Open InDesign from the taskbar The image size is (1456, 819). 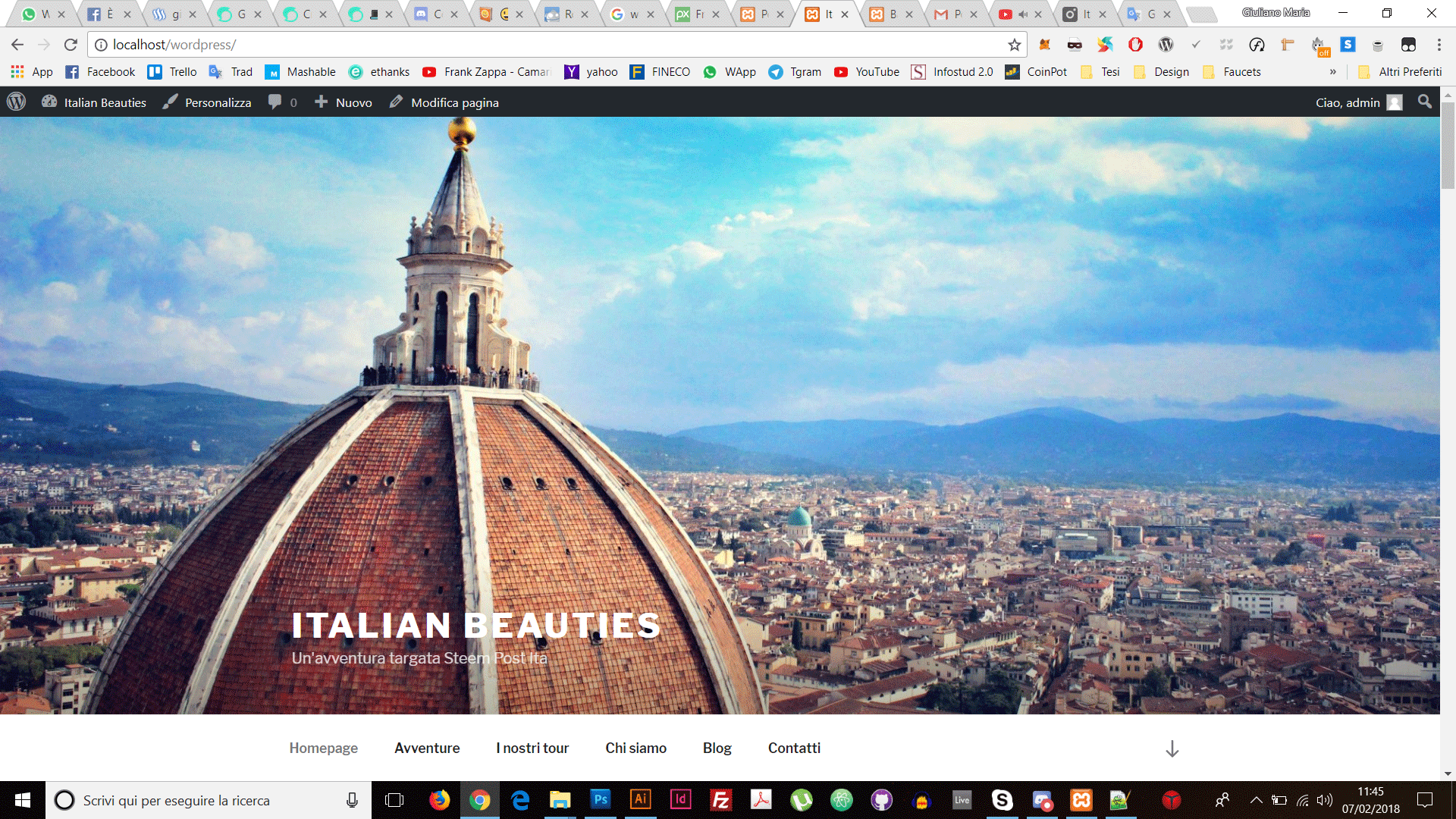tap(680, 800)
